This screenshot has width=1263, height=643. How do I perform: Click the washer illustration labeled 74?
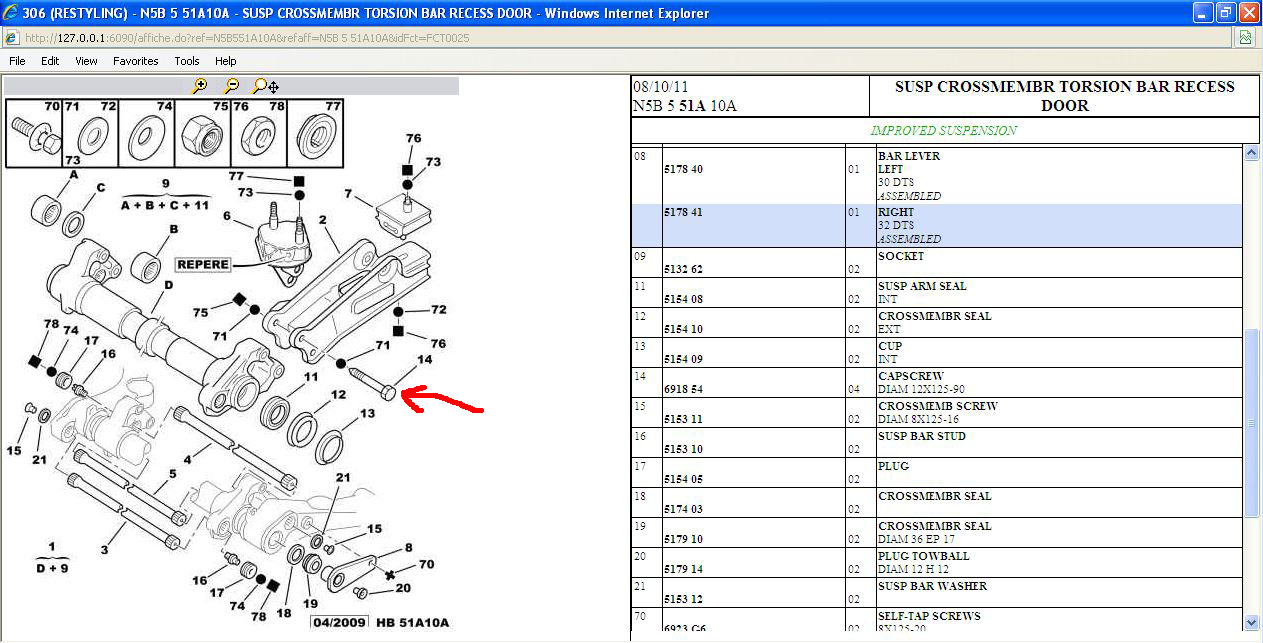pyautogui.click(x=149, y=132)
